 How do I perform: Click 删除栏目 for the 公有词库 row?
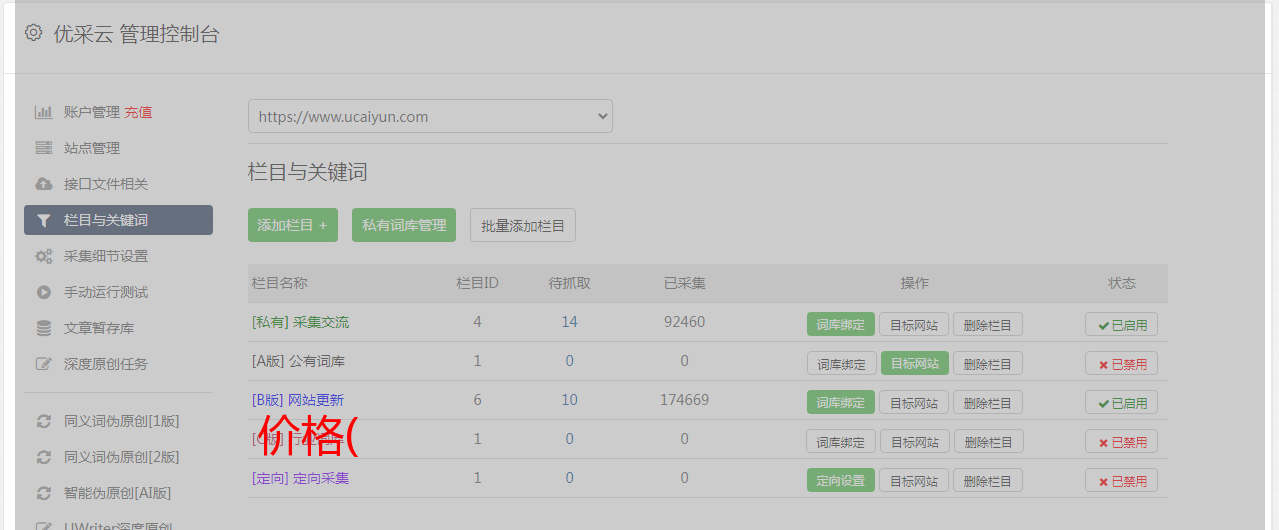tap(988, 363)
